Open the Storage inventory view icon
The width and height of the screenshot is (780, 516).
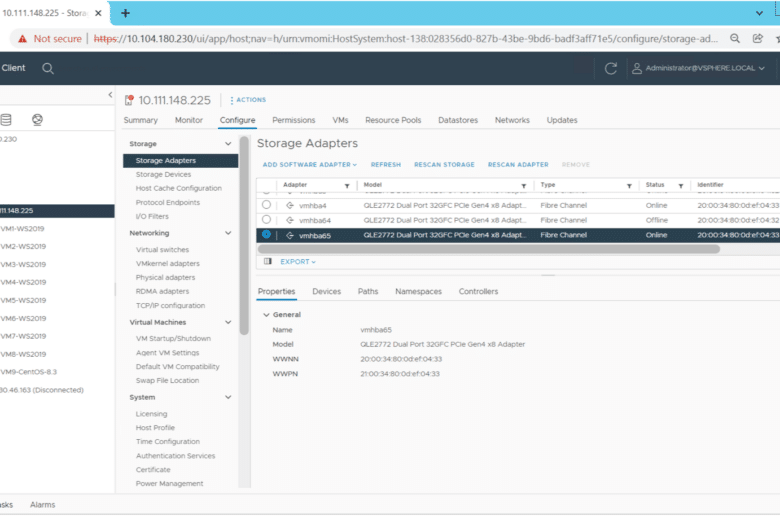(x=6, y=119)
